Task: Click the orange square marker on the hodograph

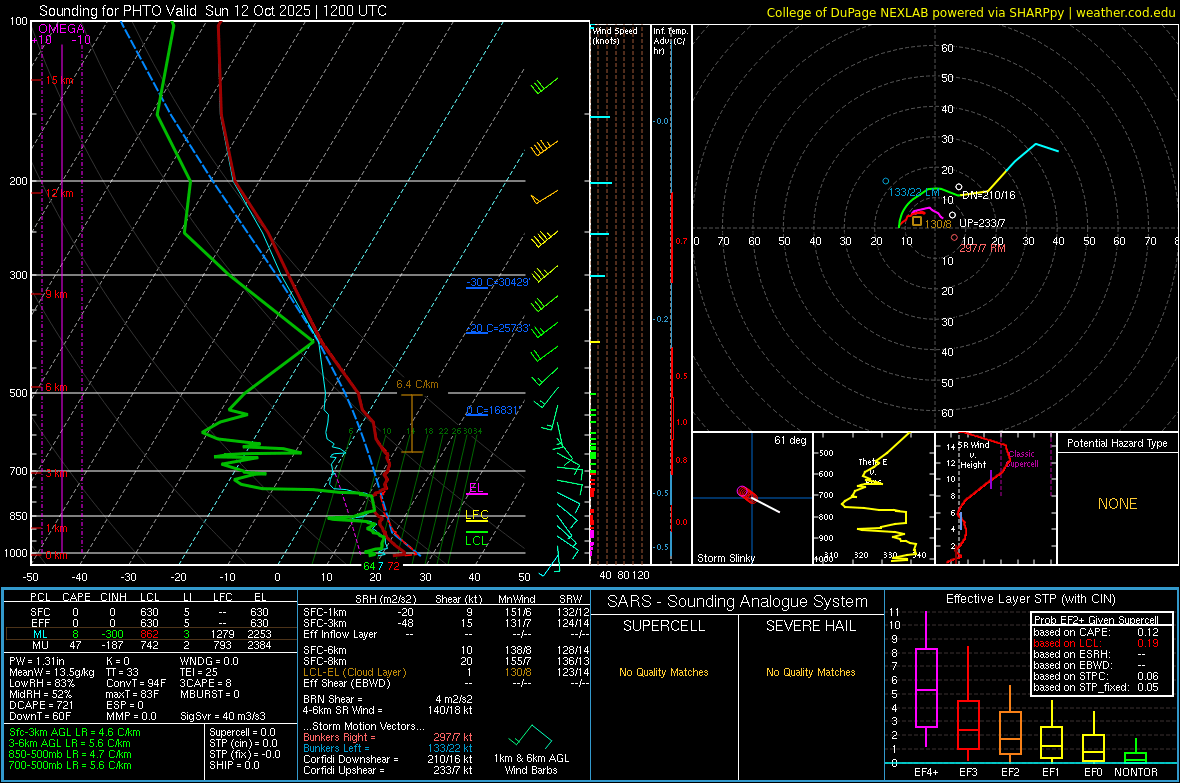Action: point(917,221)
